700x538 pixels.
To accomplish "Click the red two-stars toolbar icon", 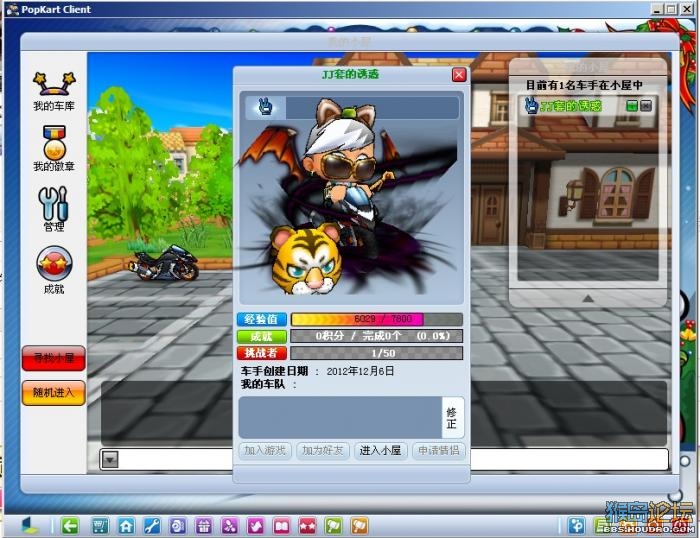I will (308, 526).
